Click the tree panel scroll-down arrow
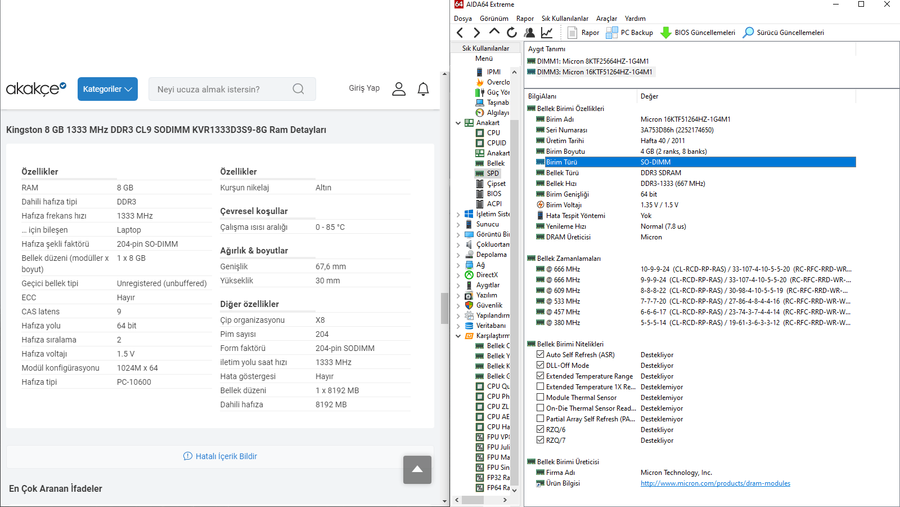Screen dimensions: 900x507 click(x=514, y=490)
